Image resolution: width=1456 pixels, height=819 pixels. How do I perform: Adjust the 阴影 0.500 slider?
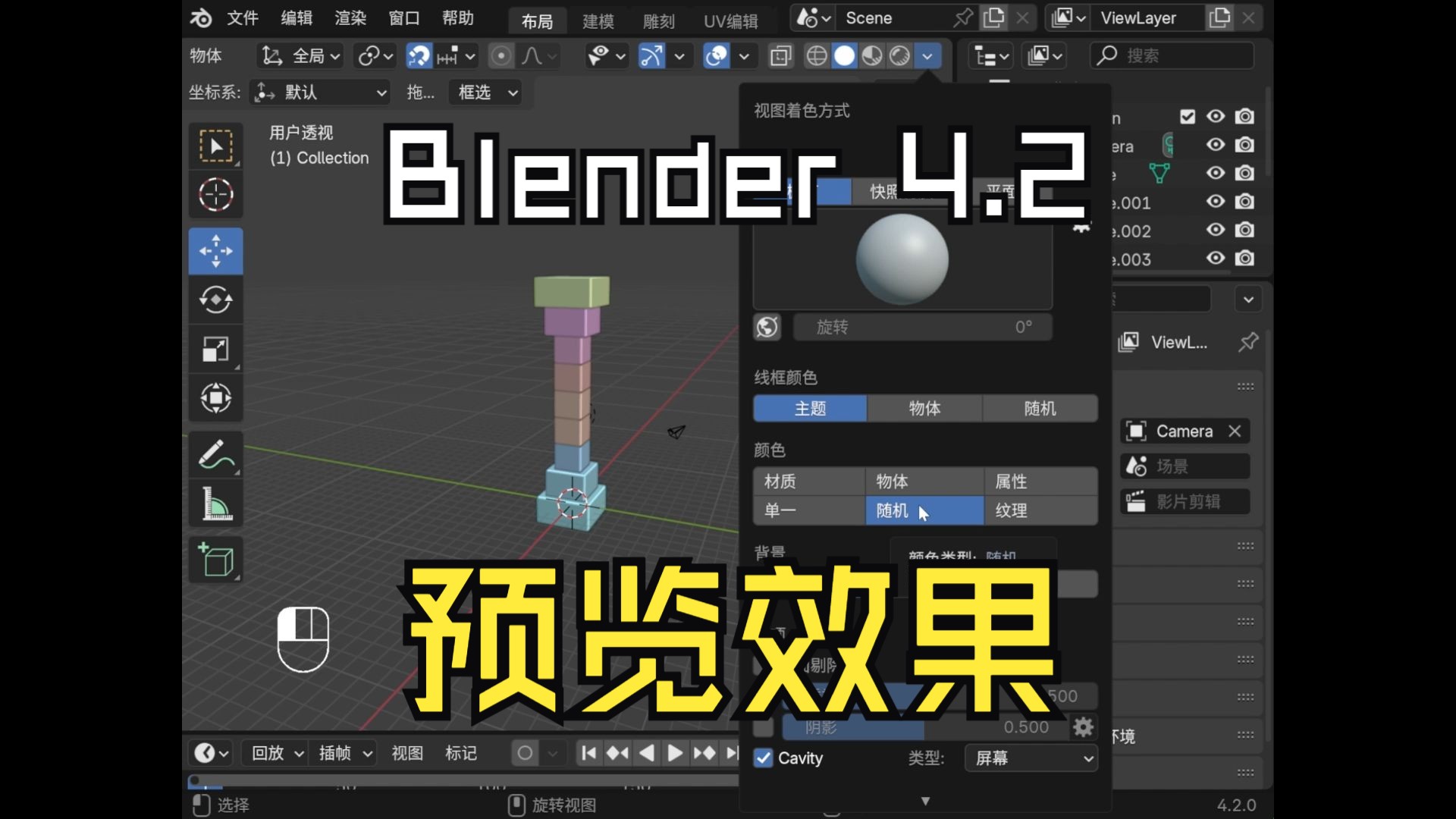pos(925,726)
